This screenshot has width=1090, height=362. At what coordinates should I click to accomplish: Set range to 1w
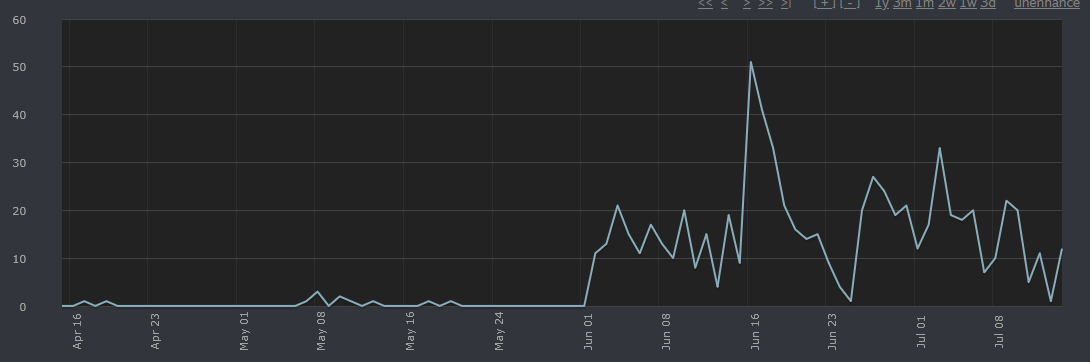[968, 3]
